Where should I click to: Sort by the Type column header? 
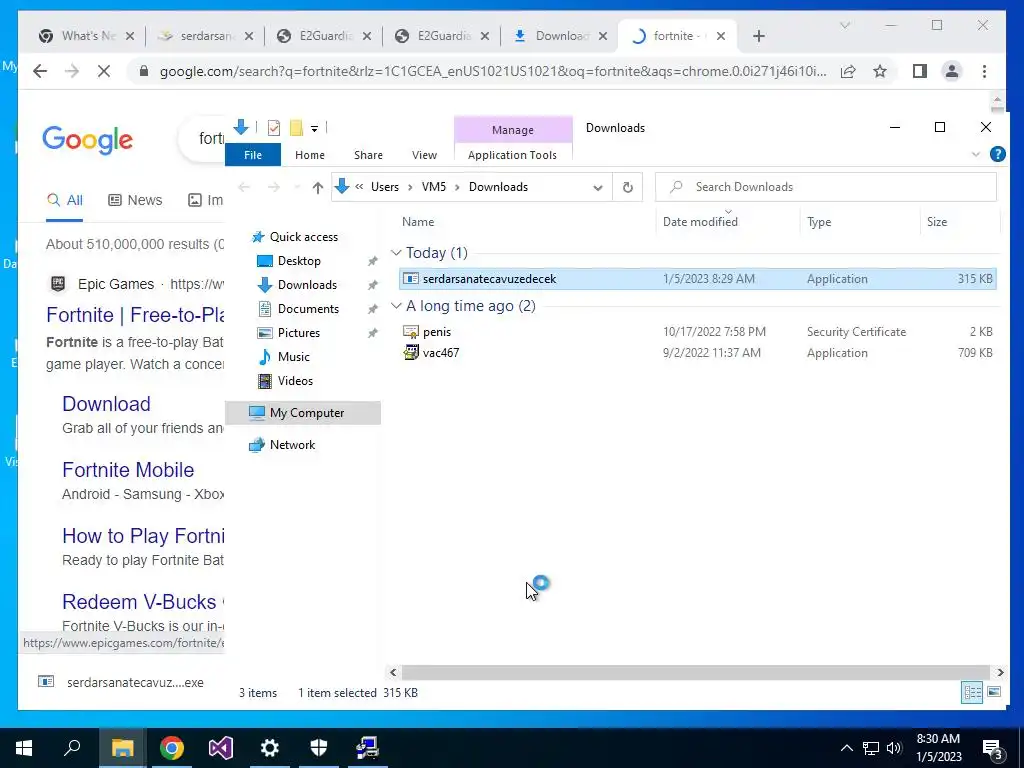pos(819,221)
